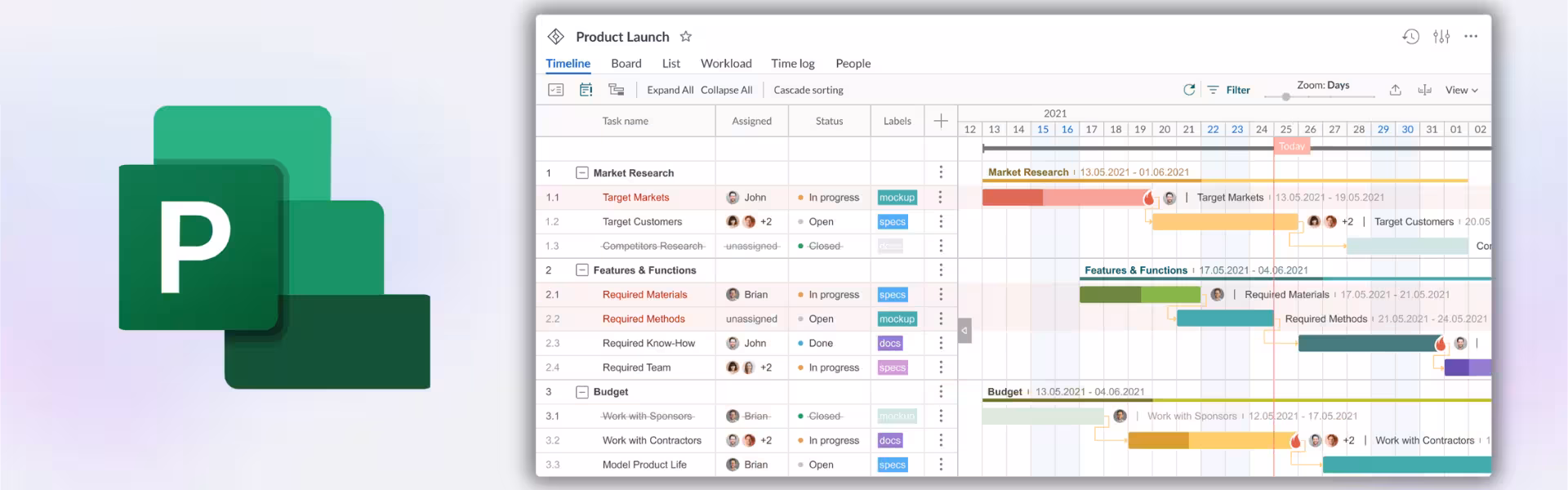Image resolution: width=1568 pixels, height=490 pixels.
Task: Open row menu for Work with Contractors
Action: (x=941, y=440)
